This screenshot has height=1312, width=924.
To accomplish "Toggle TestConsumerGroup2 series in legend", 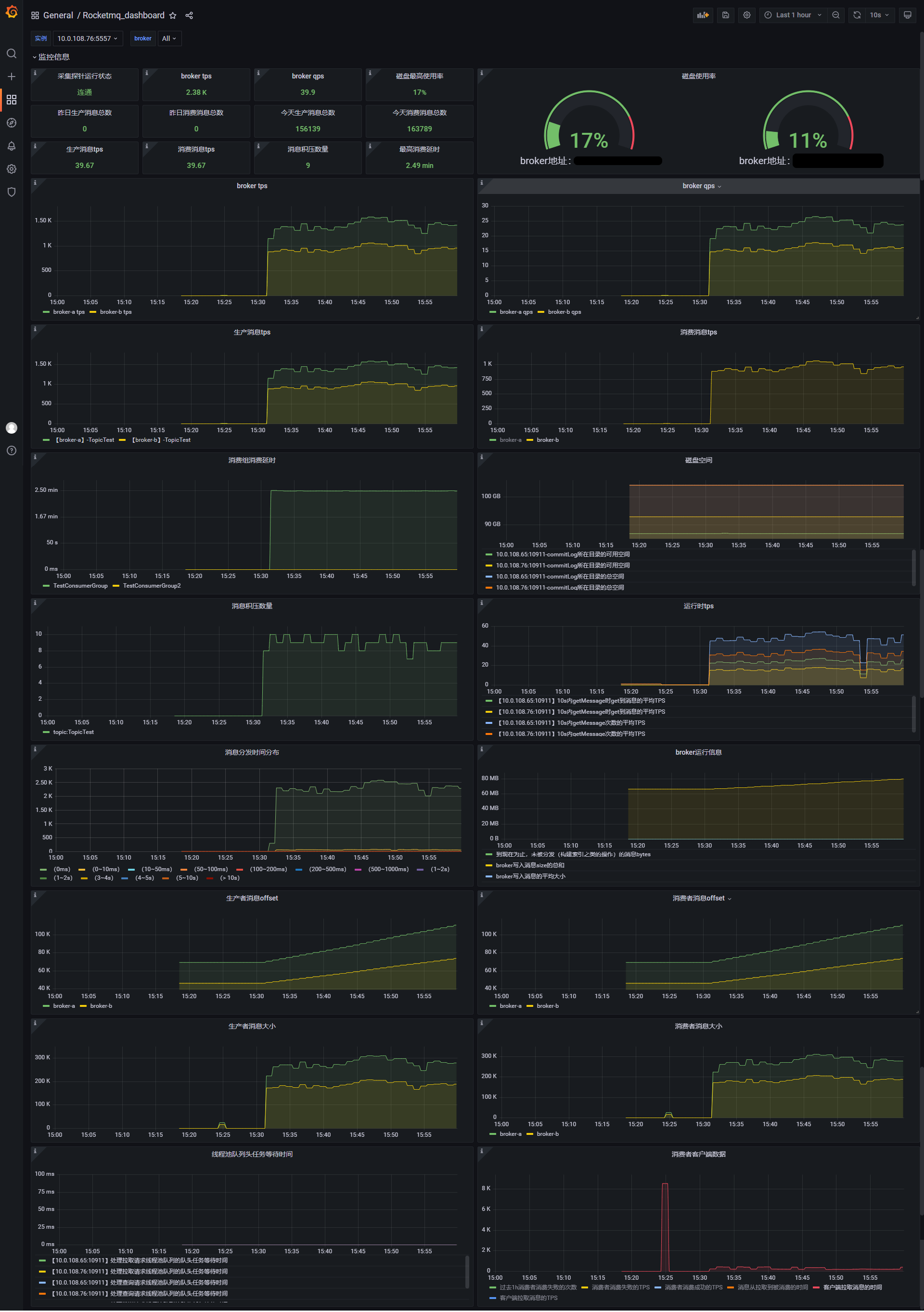I will [x=152, y=586].
